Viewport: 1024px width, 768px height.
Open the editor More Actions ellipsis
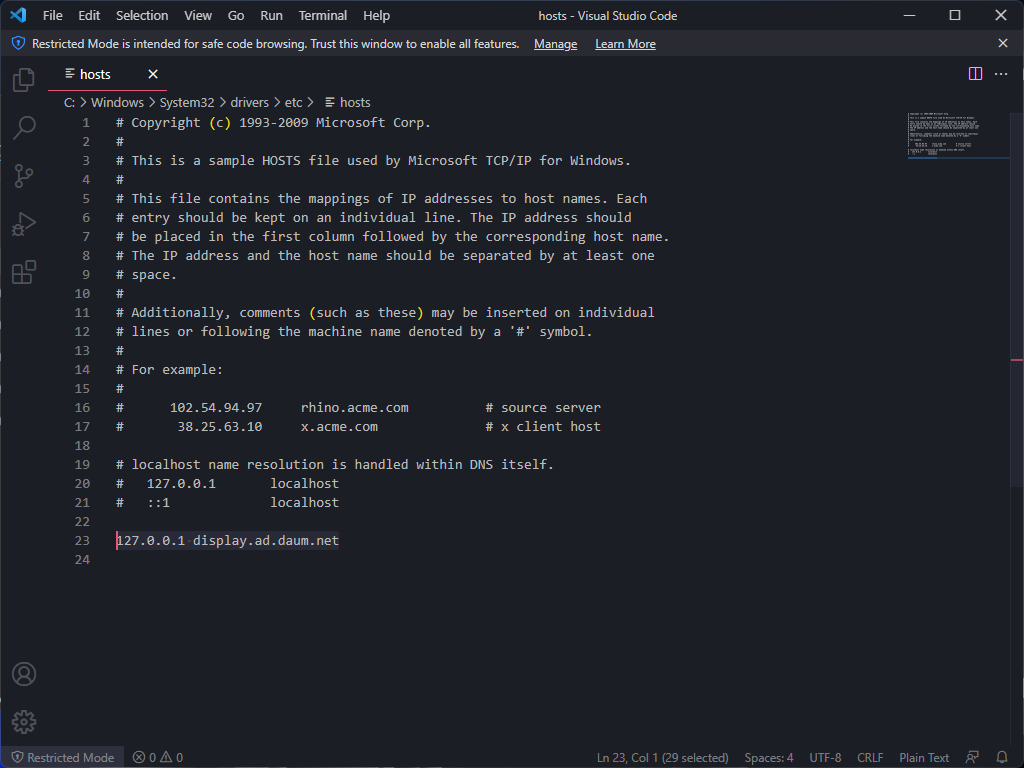pyautogui.click(x=1000, y=74)
